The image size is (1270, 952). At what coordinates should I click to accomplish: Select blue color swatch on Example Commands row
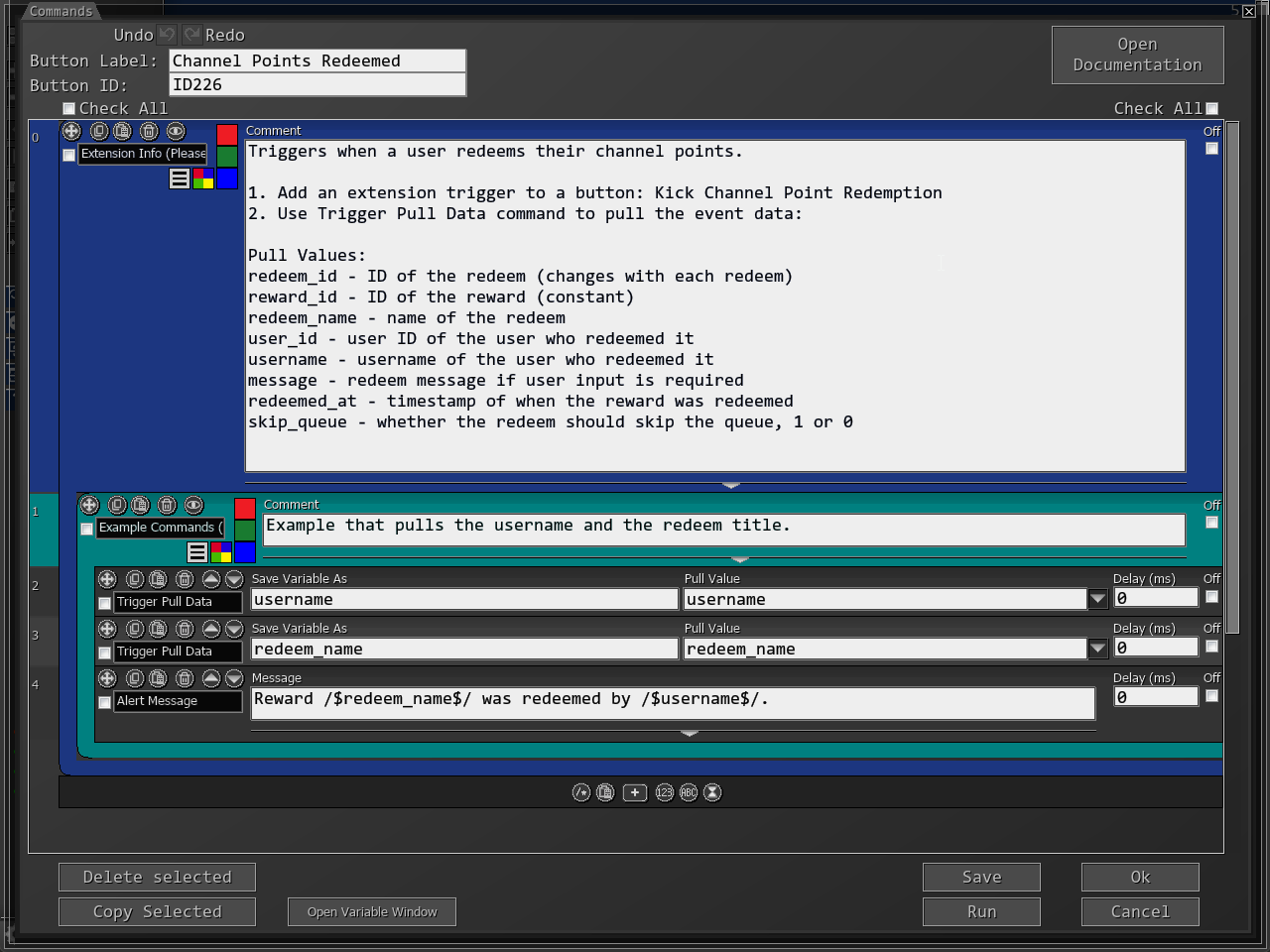[245, 551]
